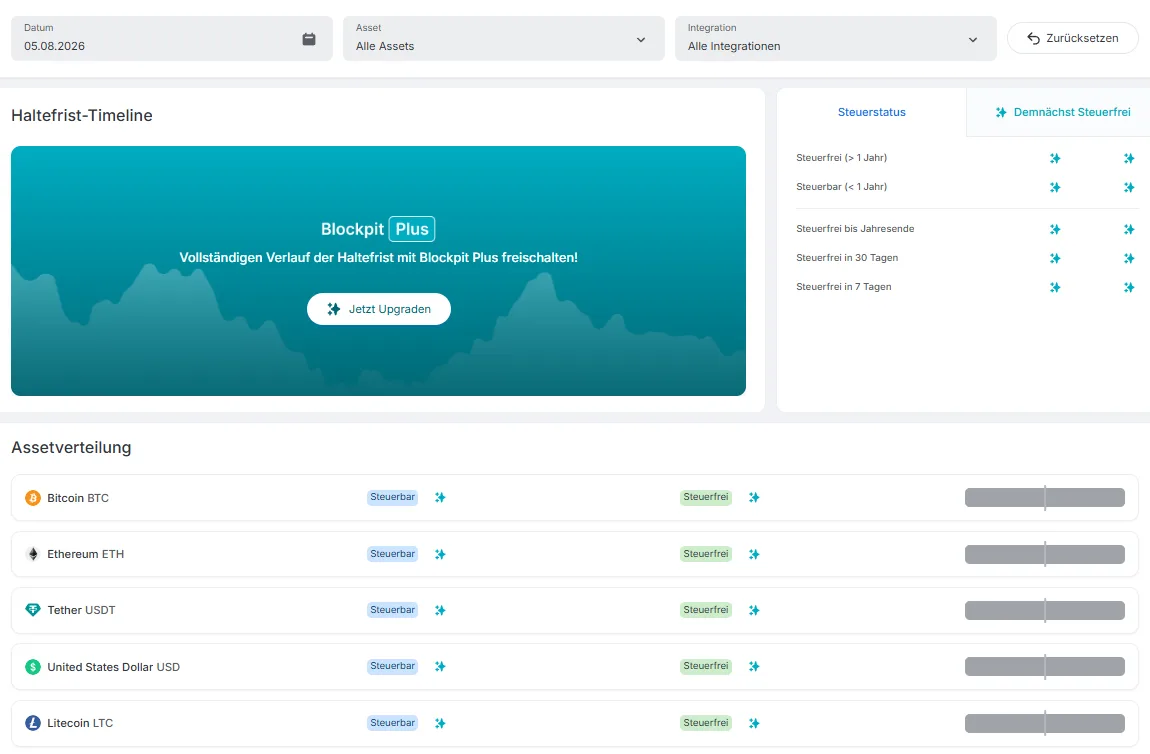Click Bitcoin's Steuerbar badge

pyautogui.click(x=392, y=497)
